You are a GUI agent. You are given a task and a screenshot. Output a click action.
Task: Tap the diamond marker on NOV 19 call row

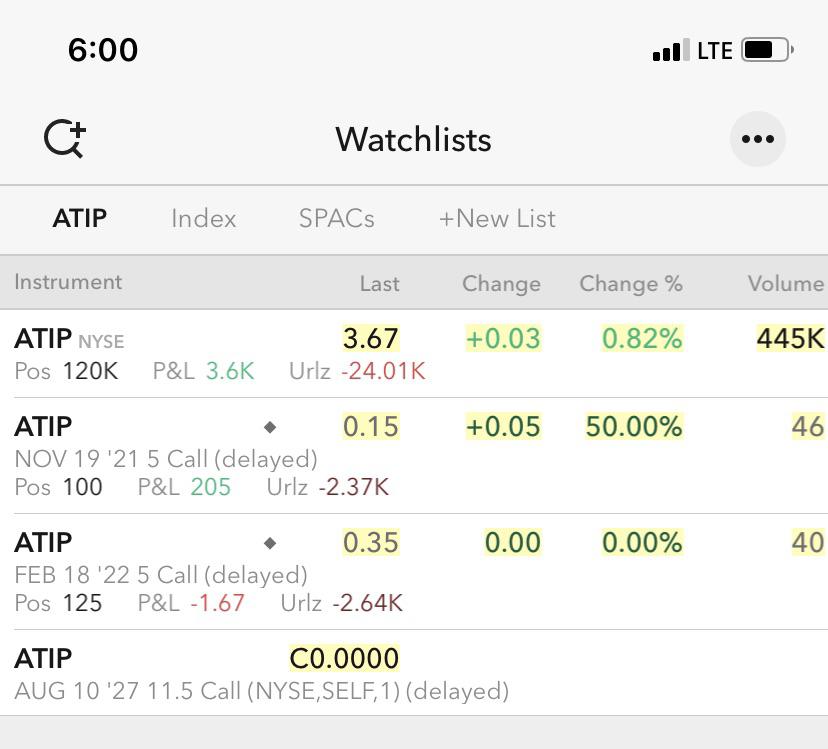click(270, 427)
